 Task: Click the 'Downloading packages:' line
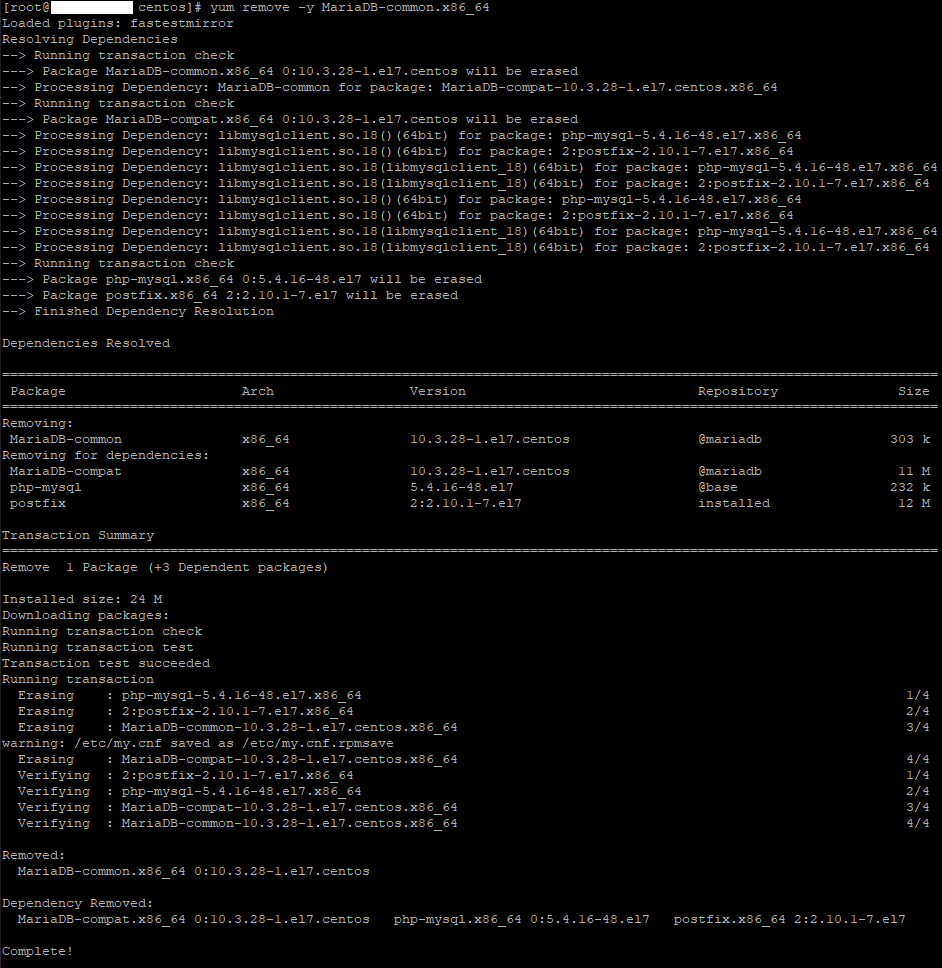click(86, 616)
